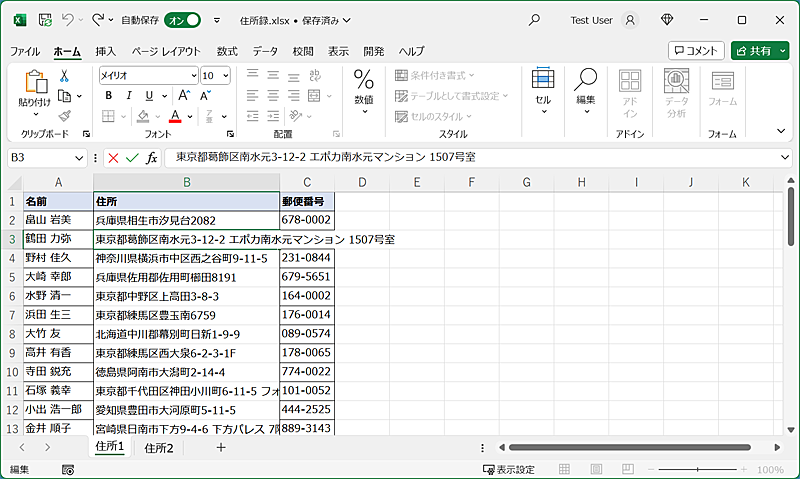
Task: Add a new sheet with the plus button
Action: coord(221,448)
